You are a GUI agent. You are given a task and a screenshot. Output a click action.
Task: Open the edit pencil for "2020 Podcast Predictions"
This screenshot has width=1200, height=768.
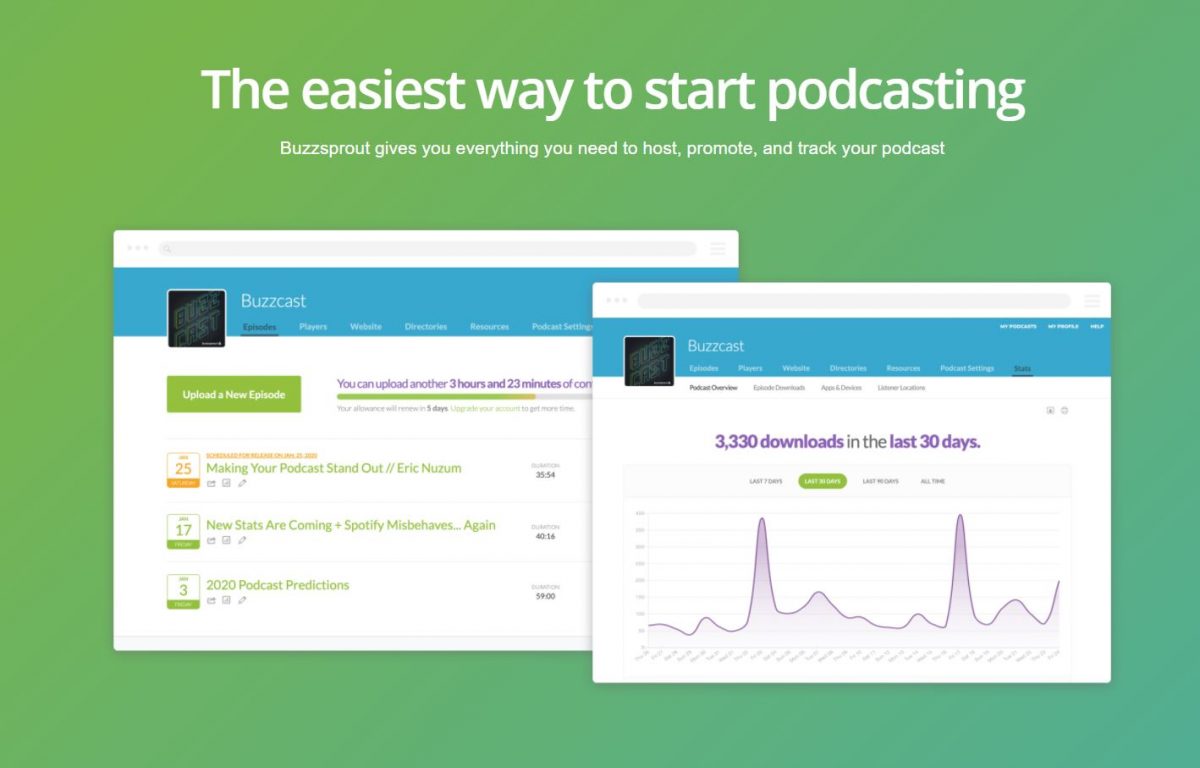242,600
